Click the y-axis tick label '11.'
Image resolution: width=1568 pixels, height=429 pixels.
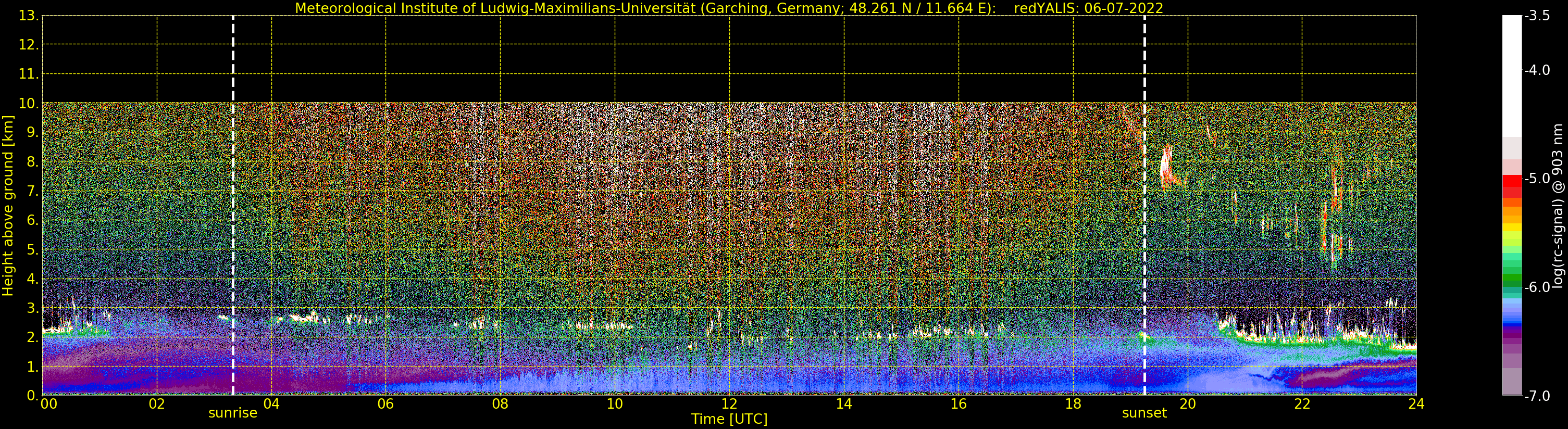tap(29, 74)
